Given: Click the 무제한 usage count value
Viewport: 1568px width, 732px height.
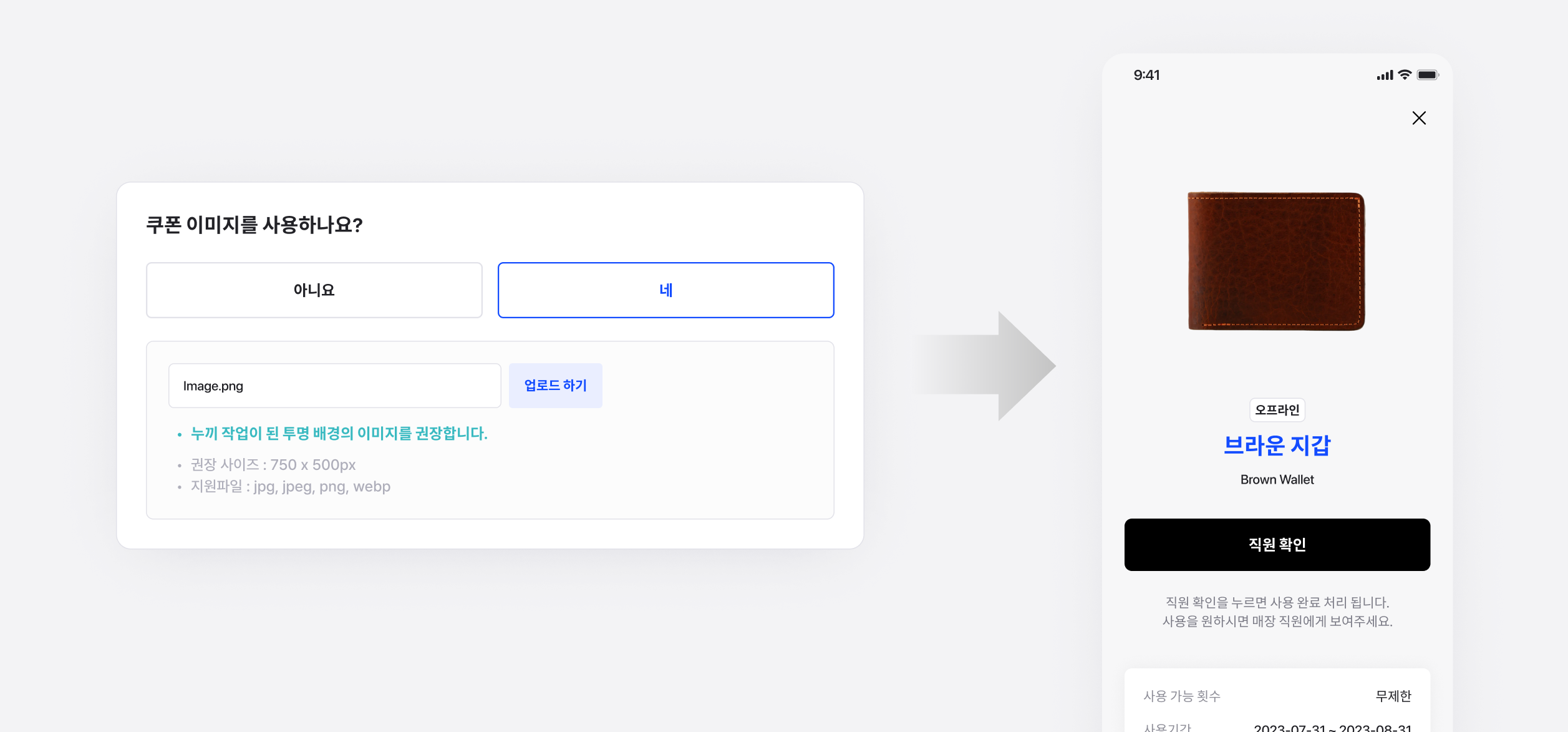Looking at the screenshot, I should (x=1393, y=696).
